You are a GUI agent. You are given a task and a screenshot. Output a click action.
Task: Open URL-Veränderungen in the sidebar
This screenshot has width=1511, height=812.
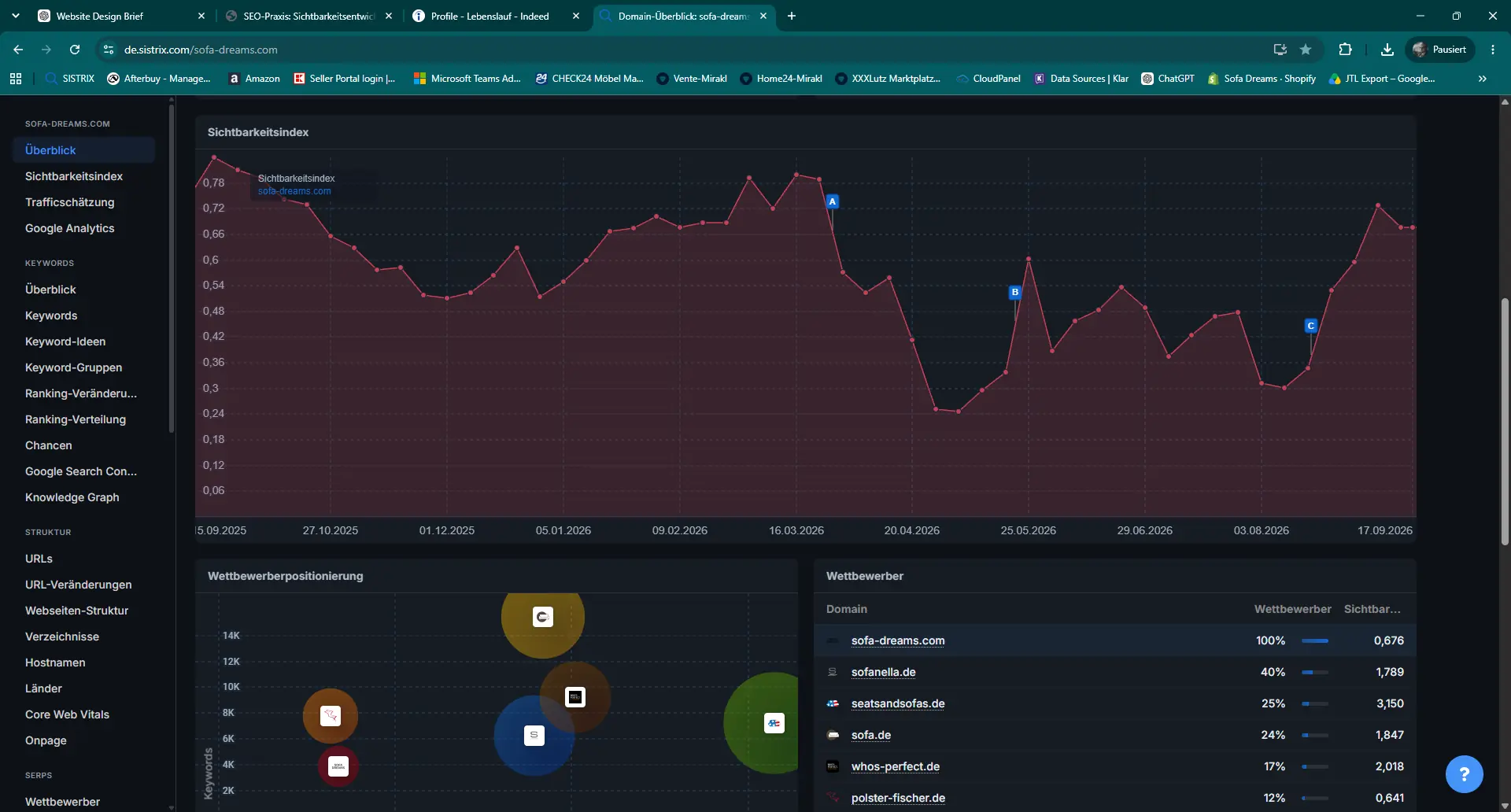[x=79, y=585]
